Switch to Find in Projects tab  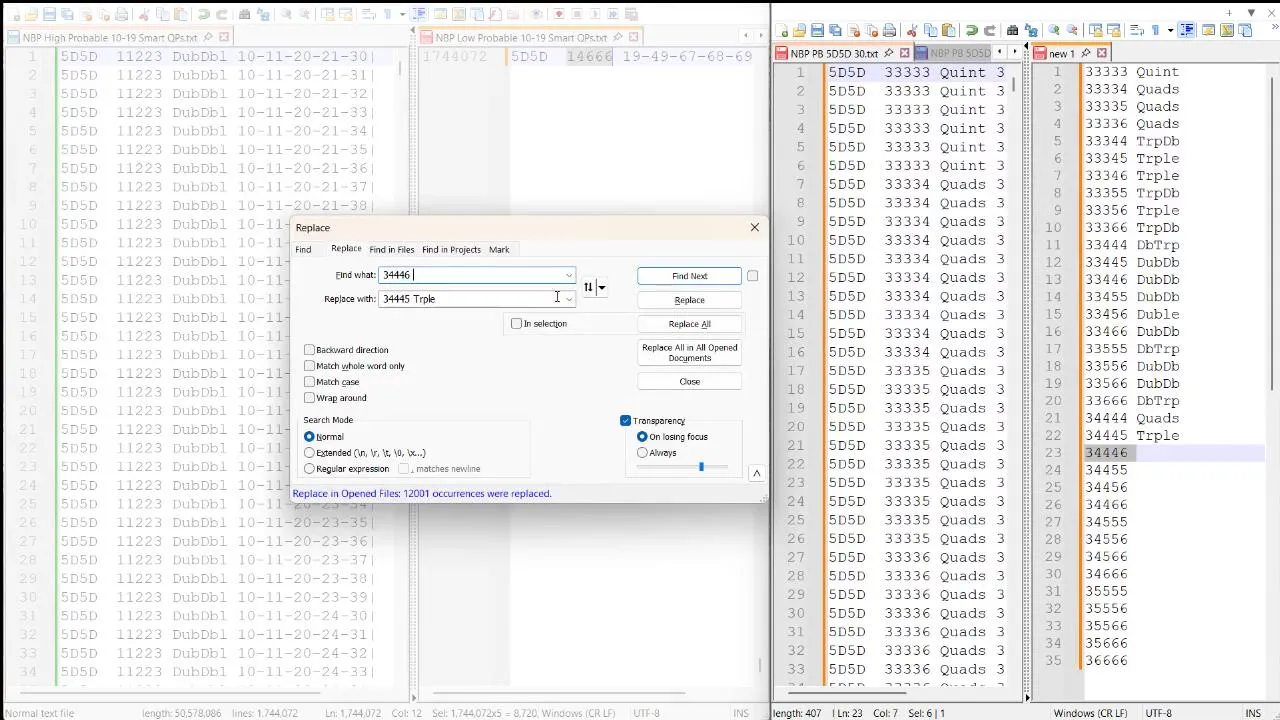pyautogui.click(x=451, y=250)
